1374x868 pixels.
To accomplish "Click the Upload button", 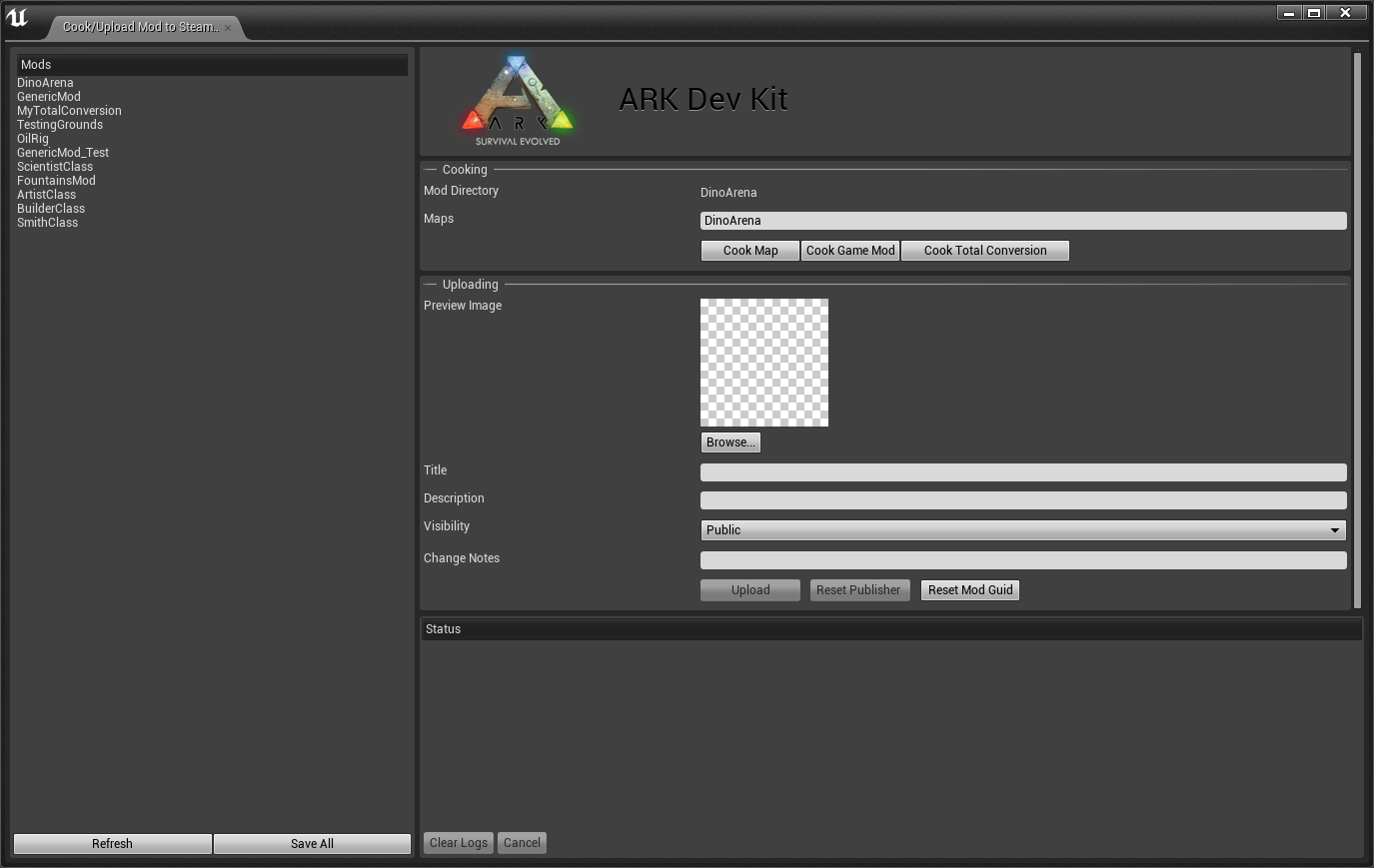I will pos(750,590).
